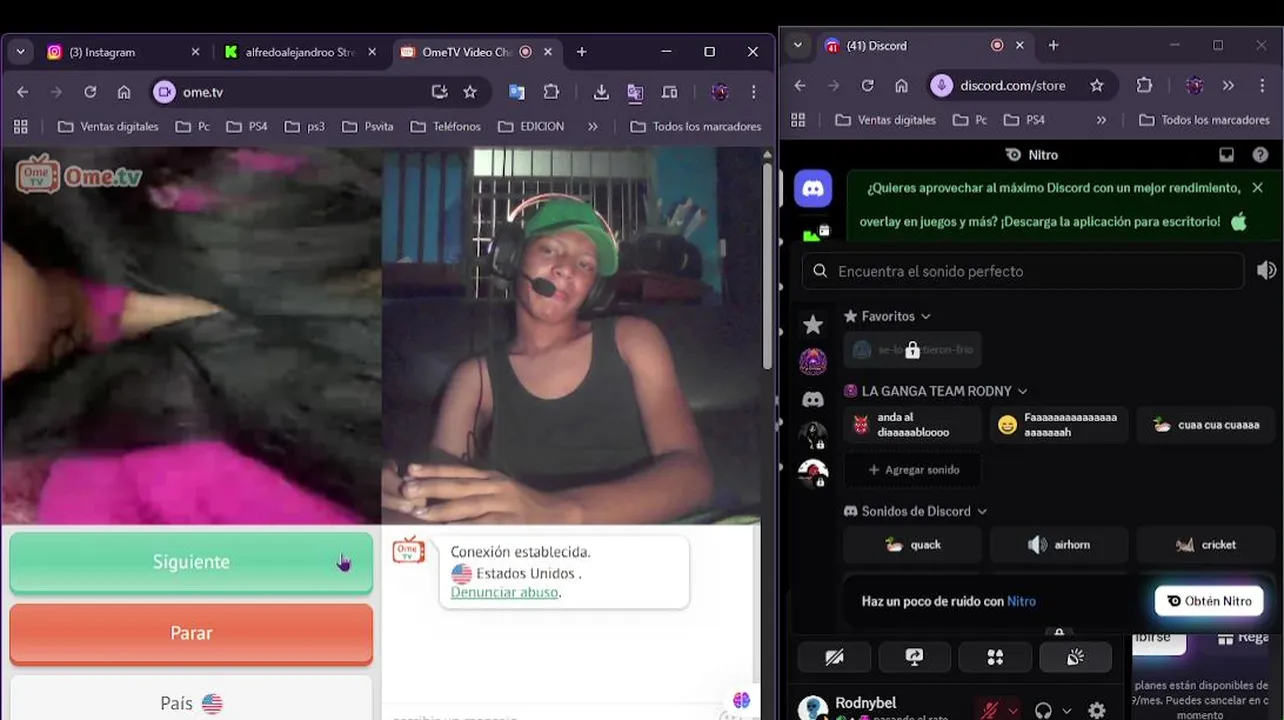
Task: Go back in the ome.tv browser
Action: 23,92
